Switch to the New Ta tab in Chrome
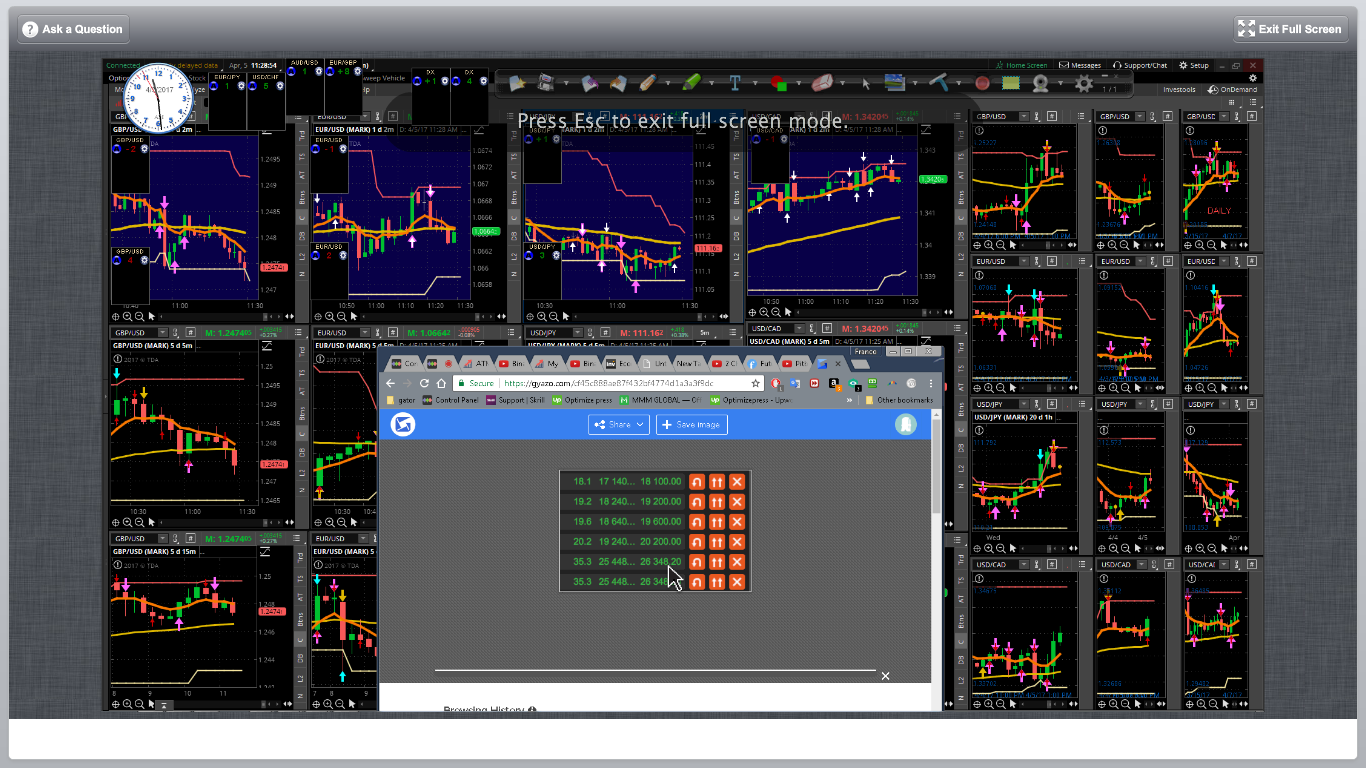 click(690, 363)
